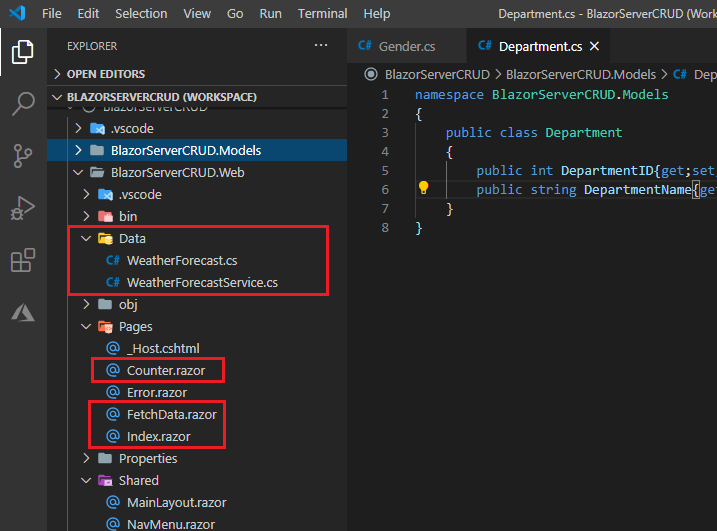The height and width of the screenshot is (531, 717).
Task: Open the Azure view in activity bar
Action: pos(22,313)
